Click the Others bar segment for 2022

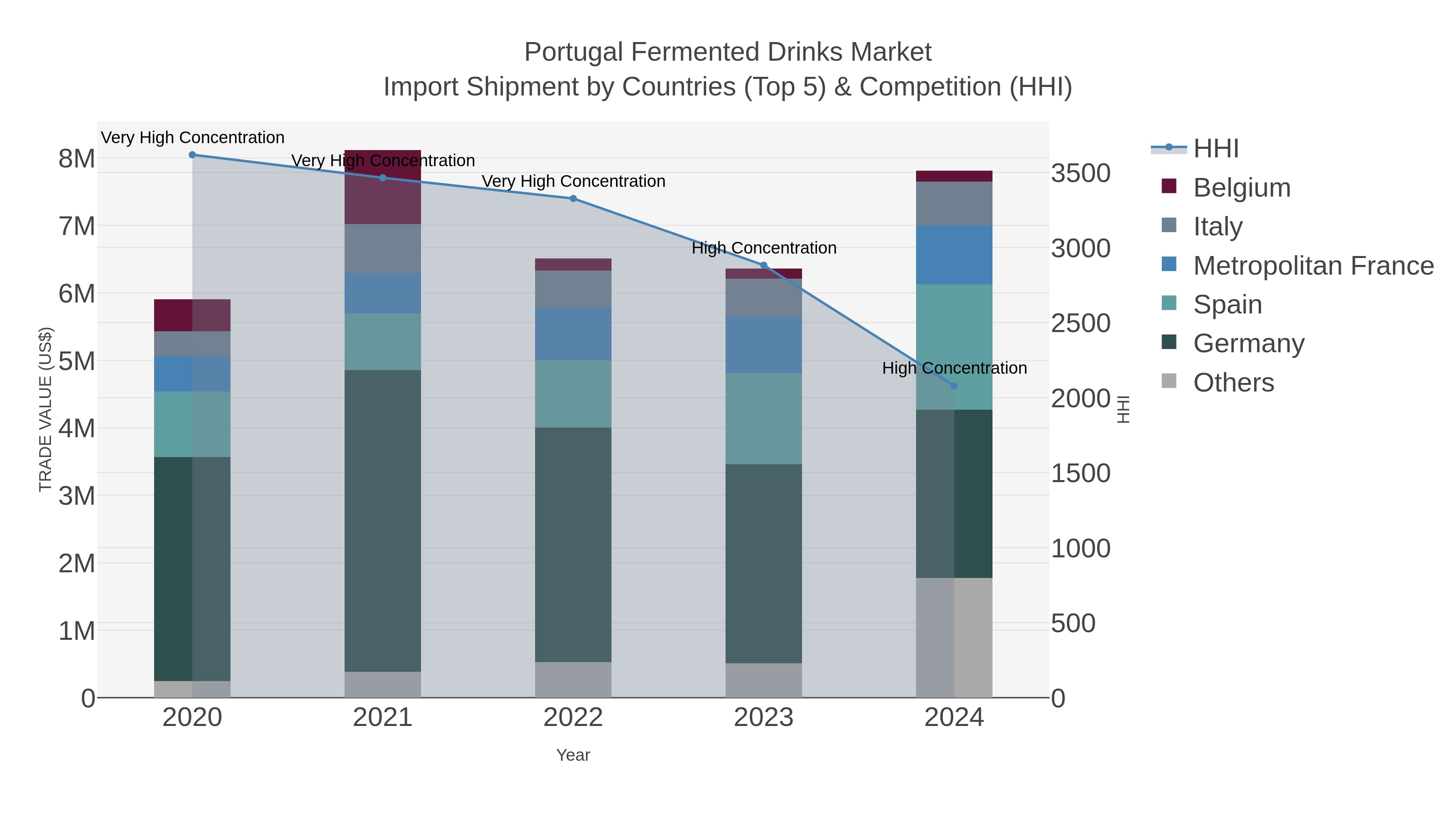[573, 679]
